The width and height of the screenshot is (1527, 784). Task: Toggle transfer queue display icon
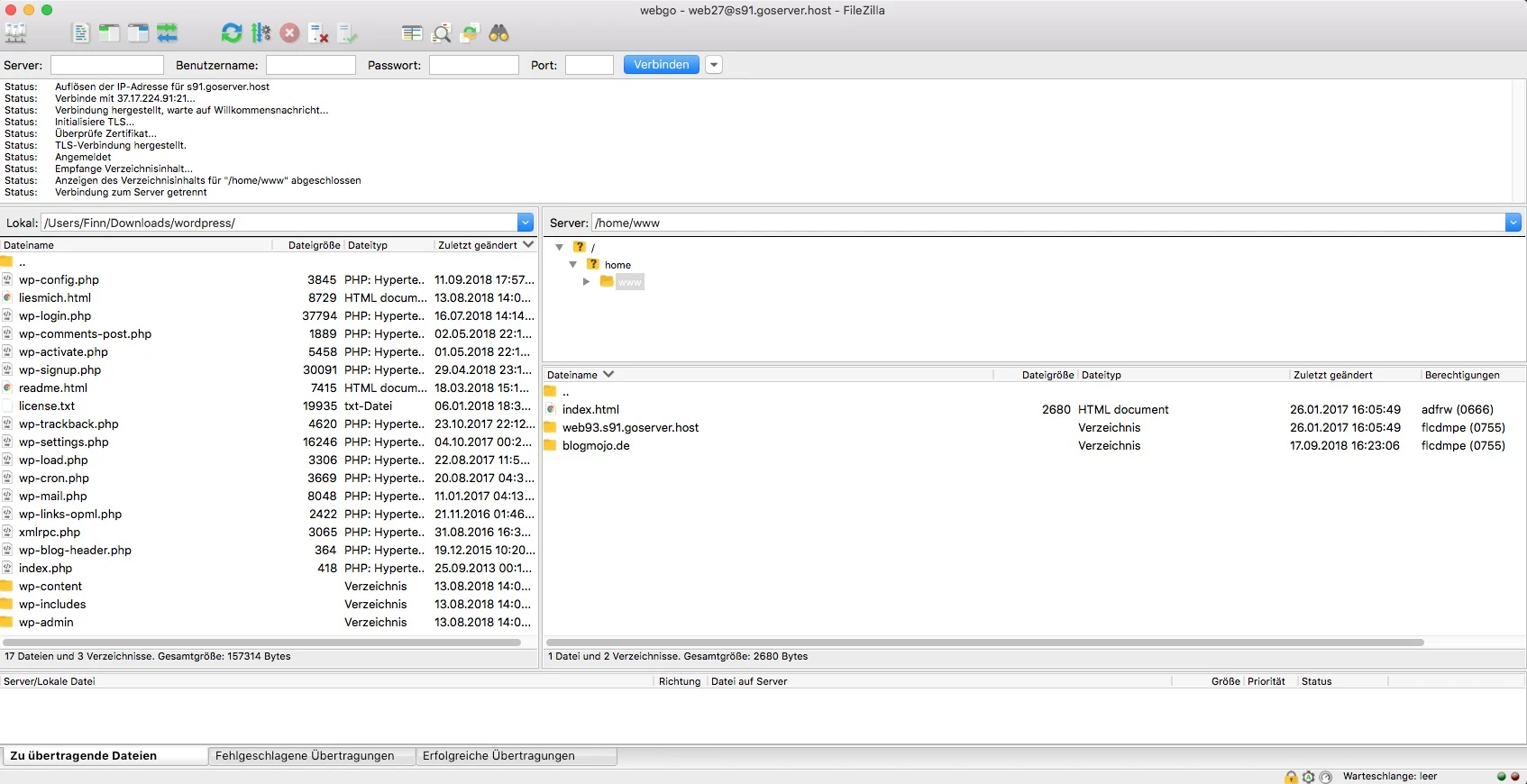point(167,33)
